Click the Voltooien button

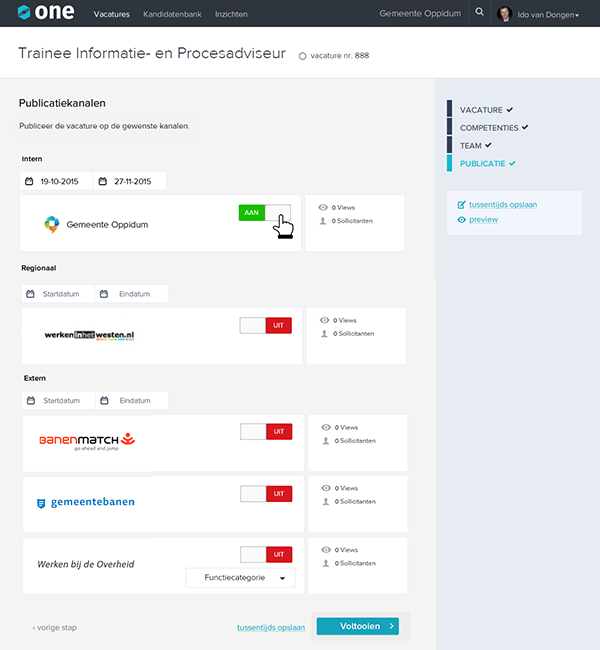[357, 626]
